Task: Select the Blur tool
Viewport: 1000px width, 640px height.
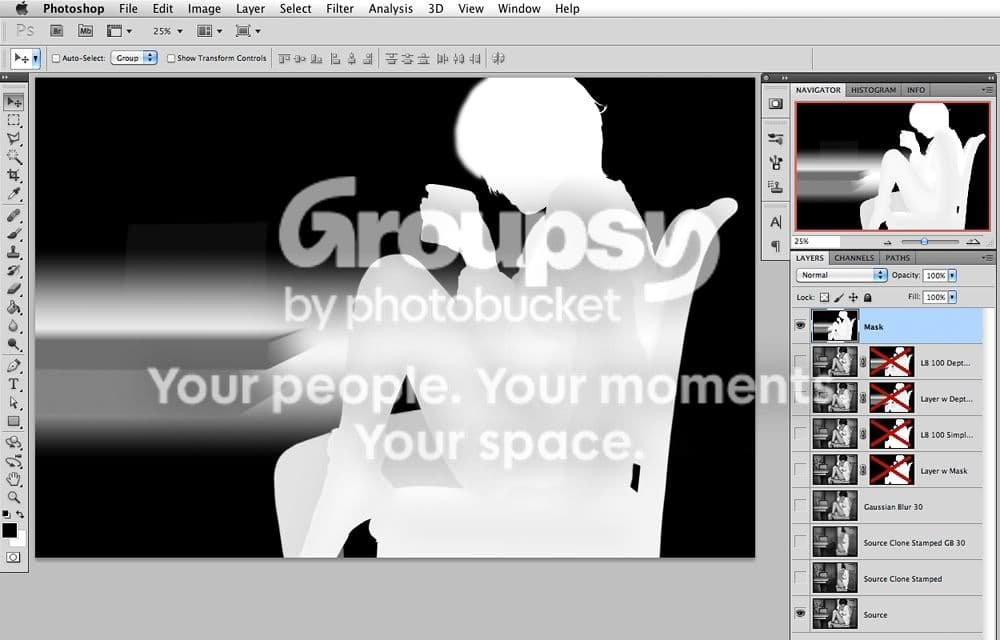Action: click(13, 326)
